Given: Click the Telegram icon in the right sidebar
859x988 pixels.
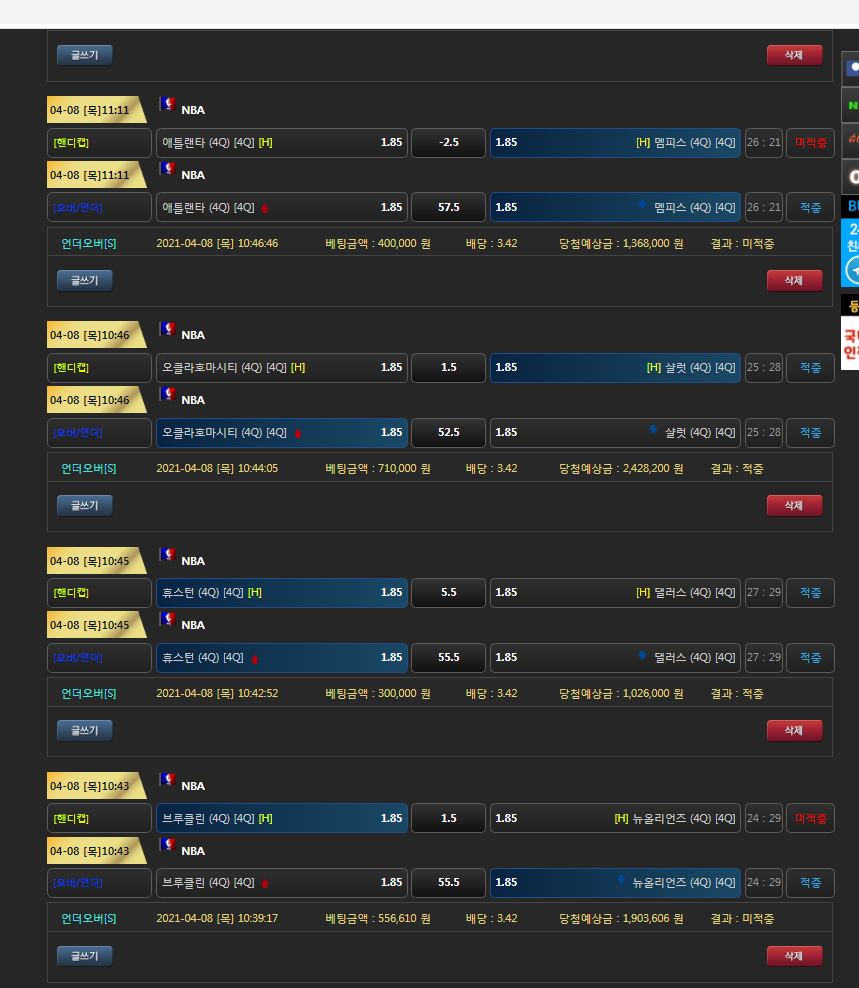Looking at the screenshot, I should 852,270.
